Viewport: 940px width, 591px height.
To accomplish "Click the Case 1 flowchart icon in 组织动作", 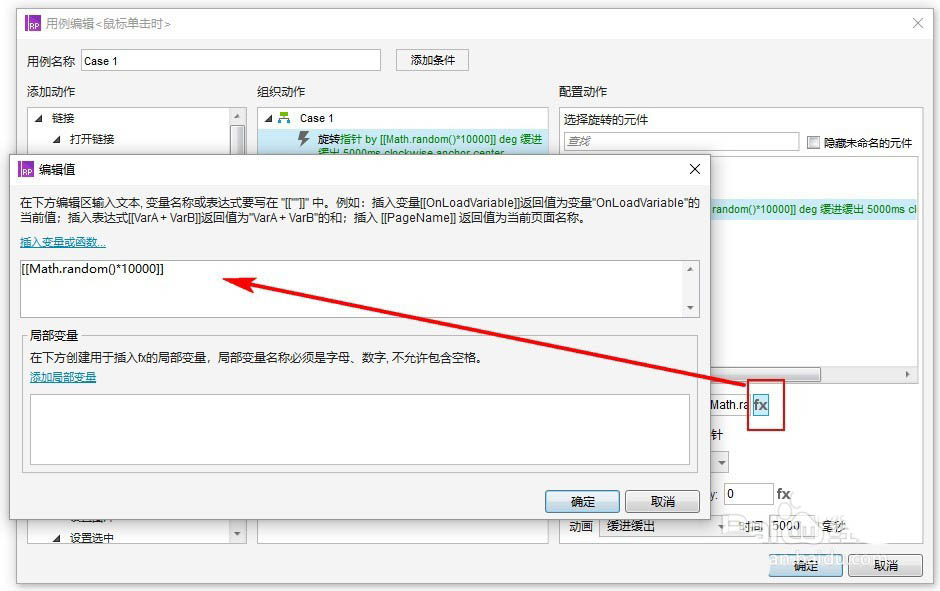I will 284,117.
